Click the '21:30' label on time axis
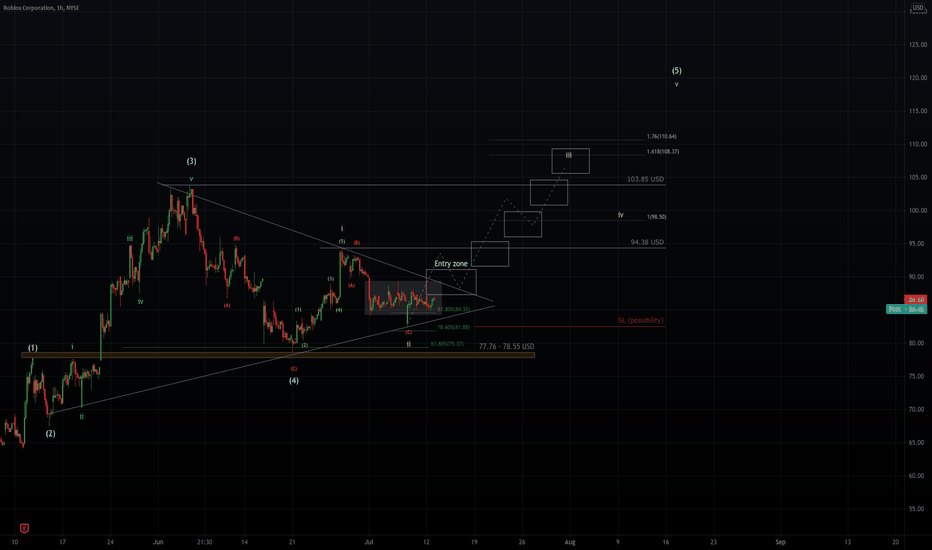Image resolution: width=932 pixels, height=550 pixels. click(204, 542)
